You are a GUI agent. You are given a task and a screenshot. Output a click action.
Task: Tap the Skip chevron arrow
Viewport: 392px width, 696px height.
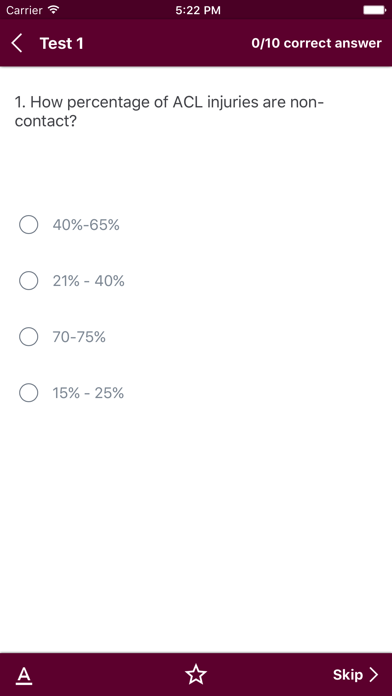[374, 675]
